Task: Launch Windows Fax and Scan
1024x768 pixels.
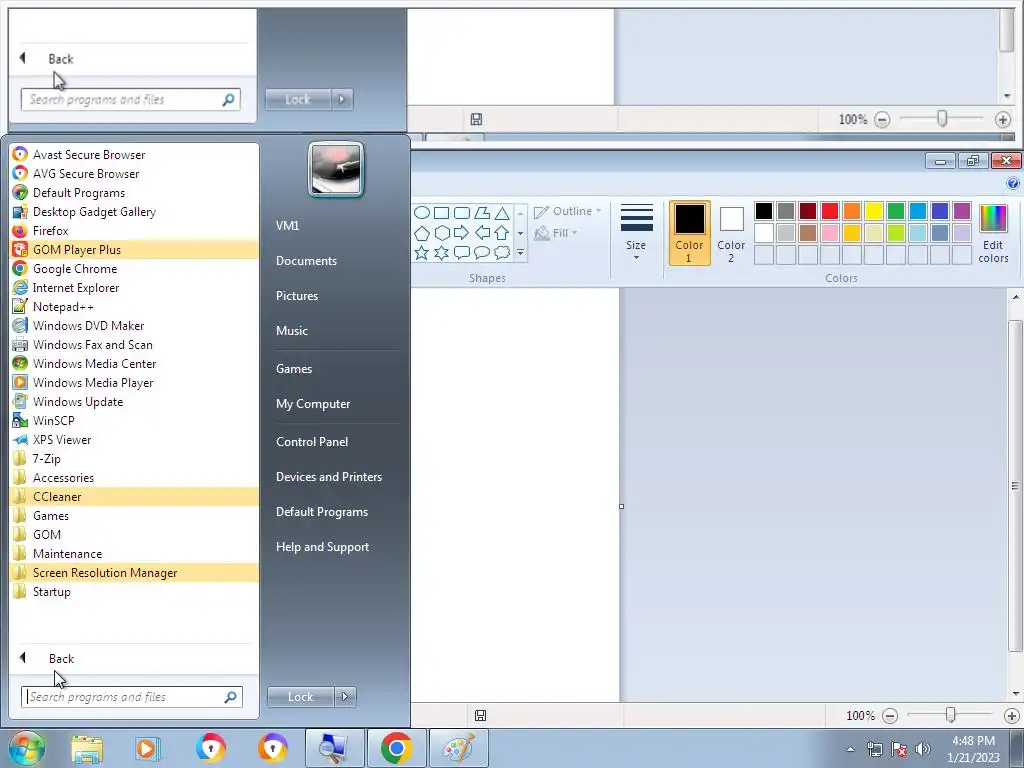Action: click(134, 345)
